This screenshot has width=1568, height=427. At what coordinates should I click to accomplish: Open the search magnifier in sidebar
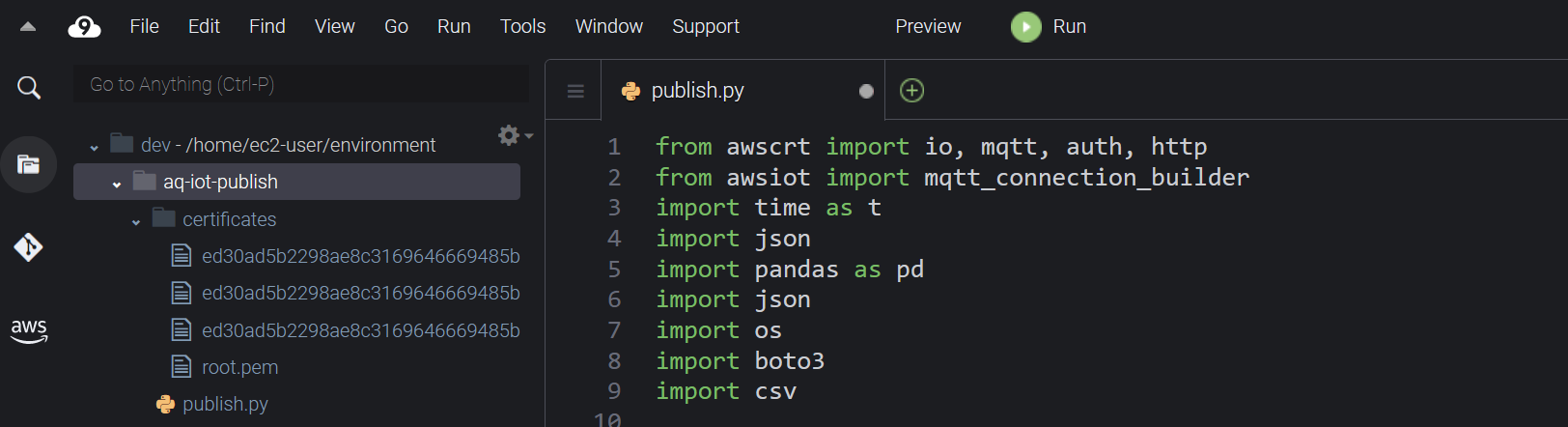click(x=29, y=88)
